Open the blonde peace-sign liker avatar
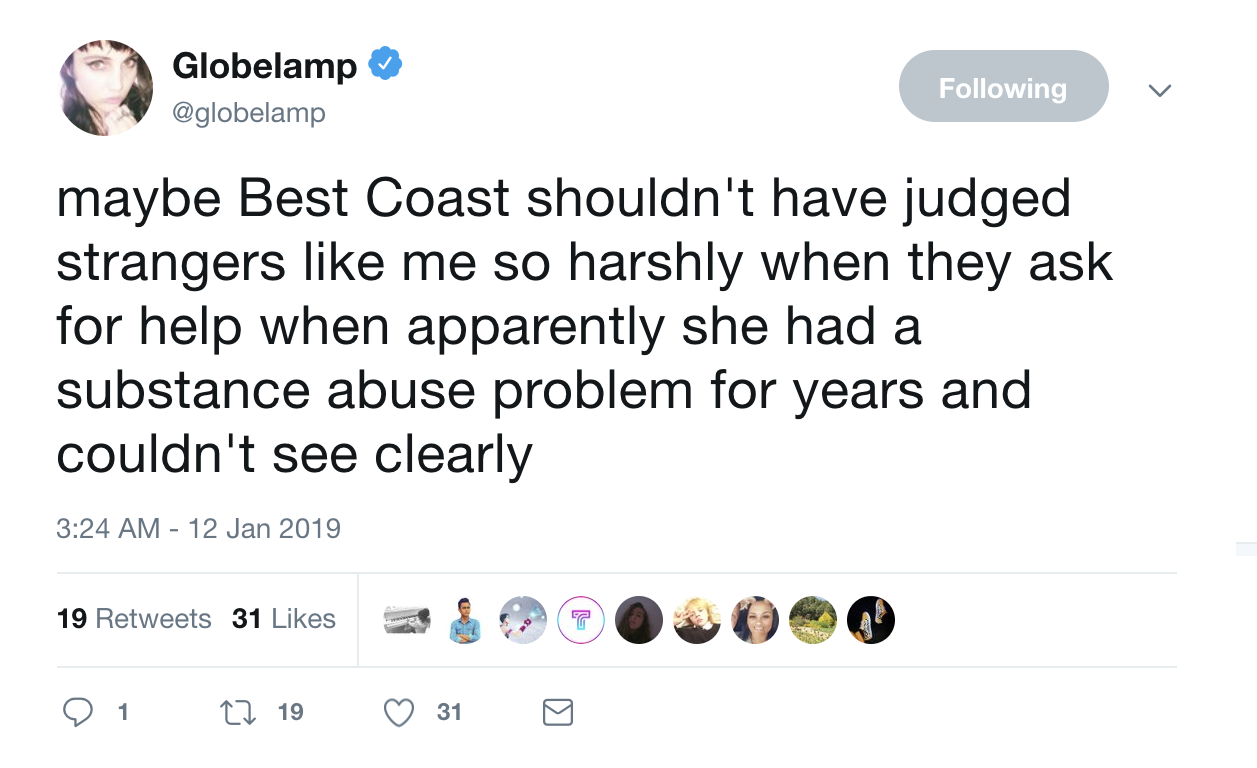Viewport: 1257px width, 768px height. coord(697,620)
